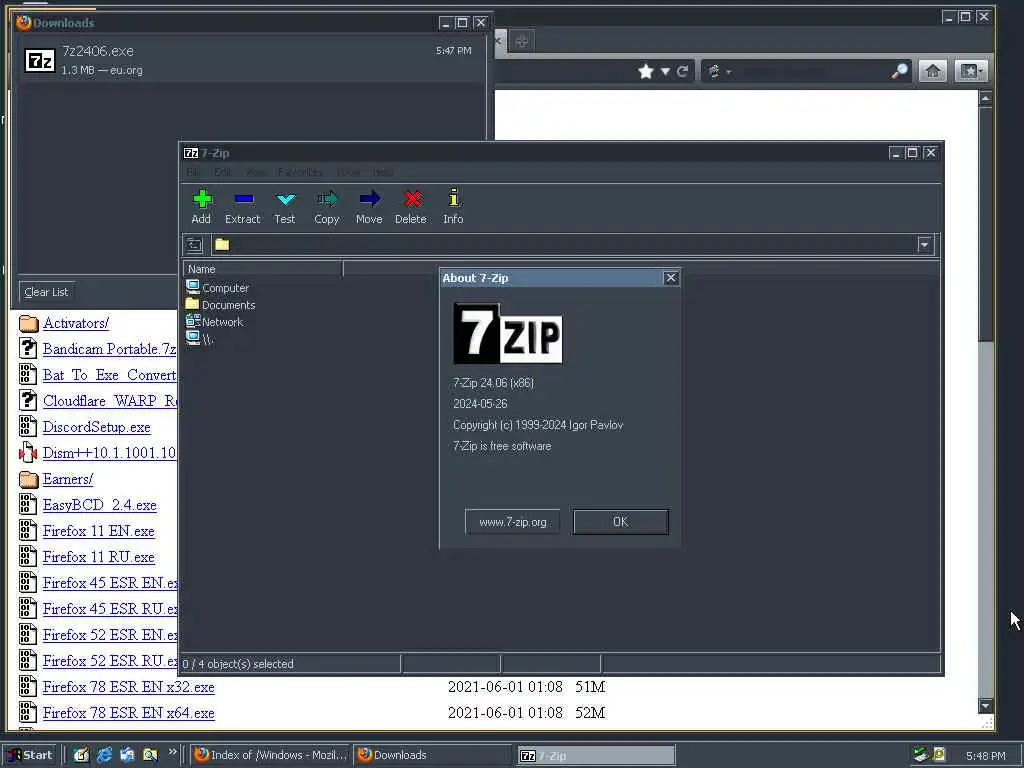Select the Computer entry in the file list

(x=217, y=287)
